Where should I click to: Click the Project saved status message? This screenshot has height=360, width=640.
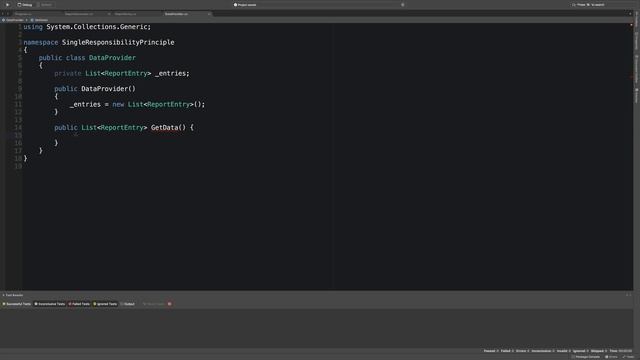tap(247, 5)
